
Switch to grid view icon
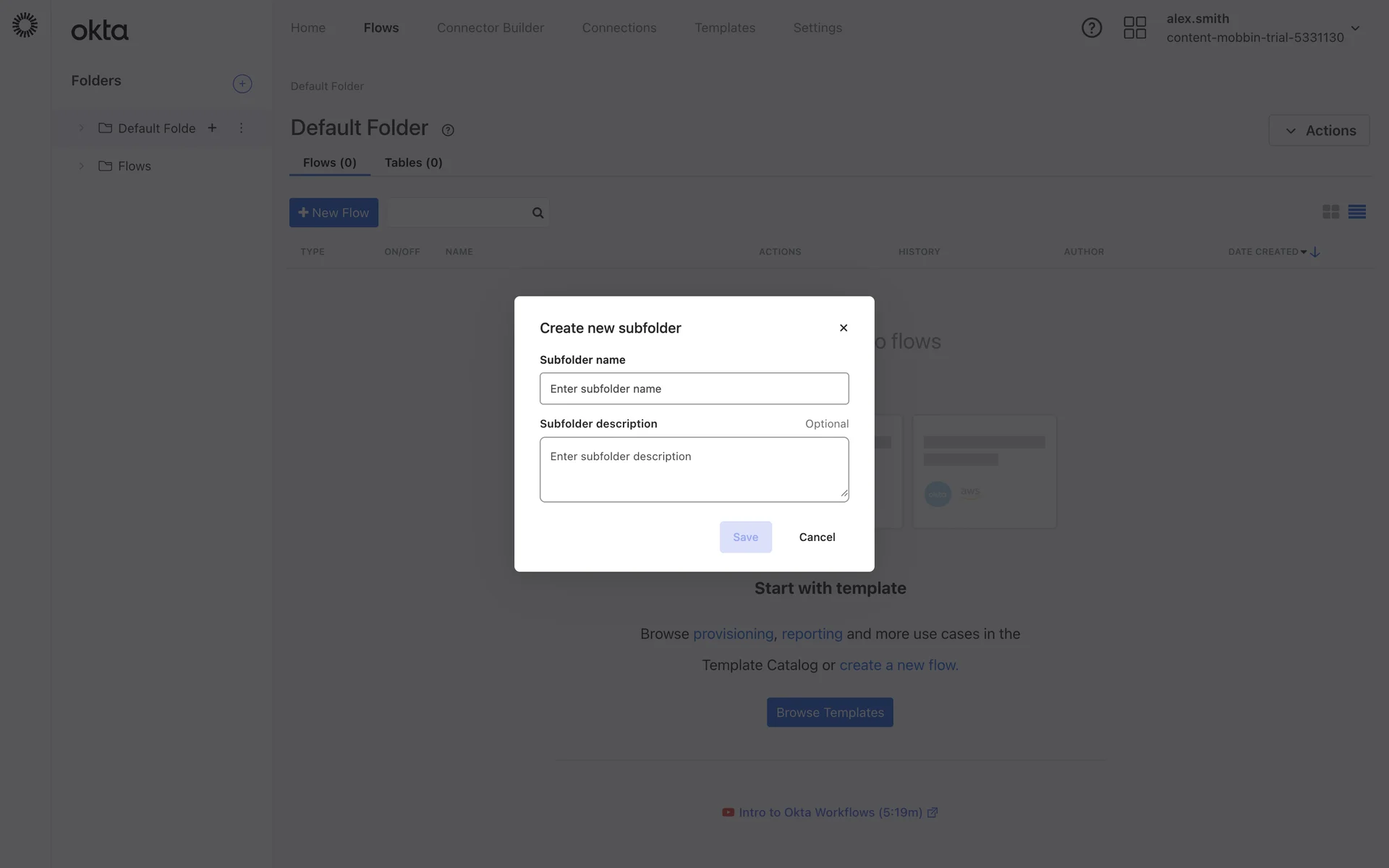click(1330, 212)
